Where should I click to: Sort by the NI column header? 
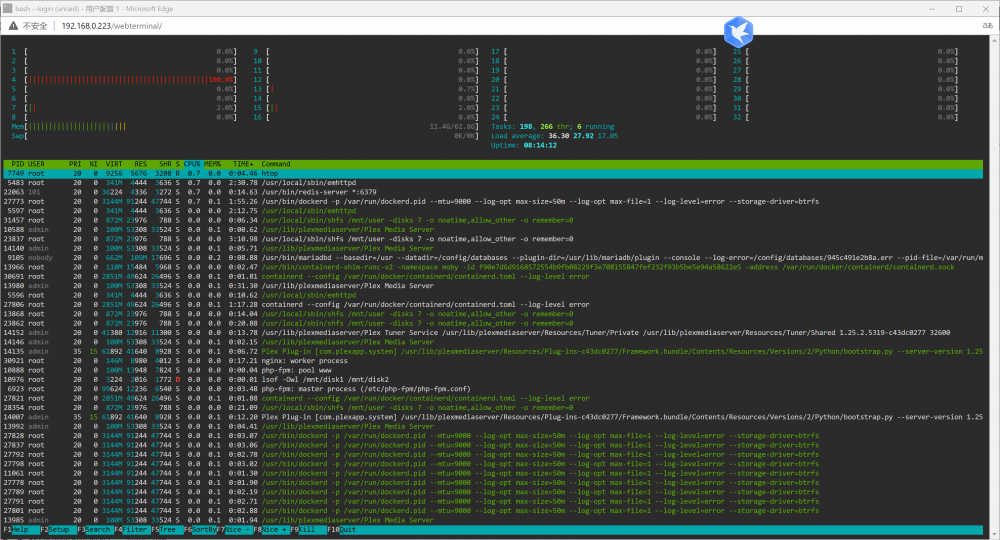point(94,164)
